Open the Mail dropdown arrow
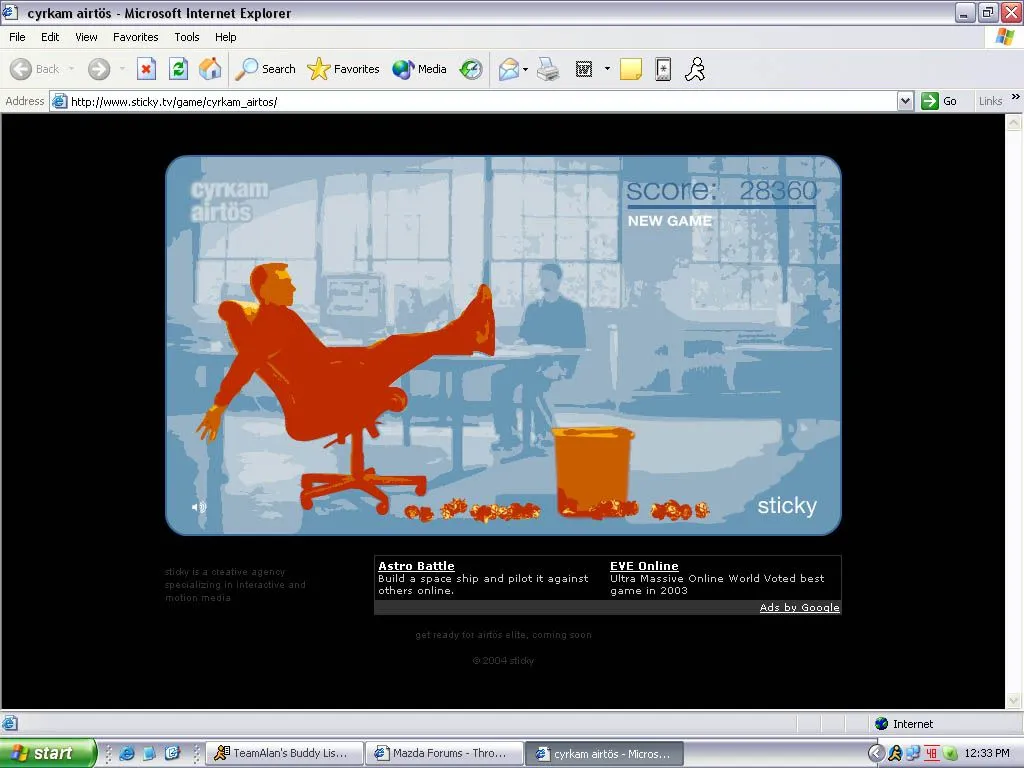The height and width of the screenshot is (768, 1024). point(525,68)
